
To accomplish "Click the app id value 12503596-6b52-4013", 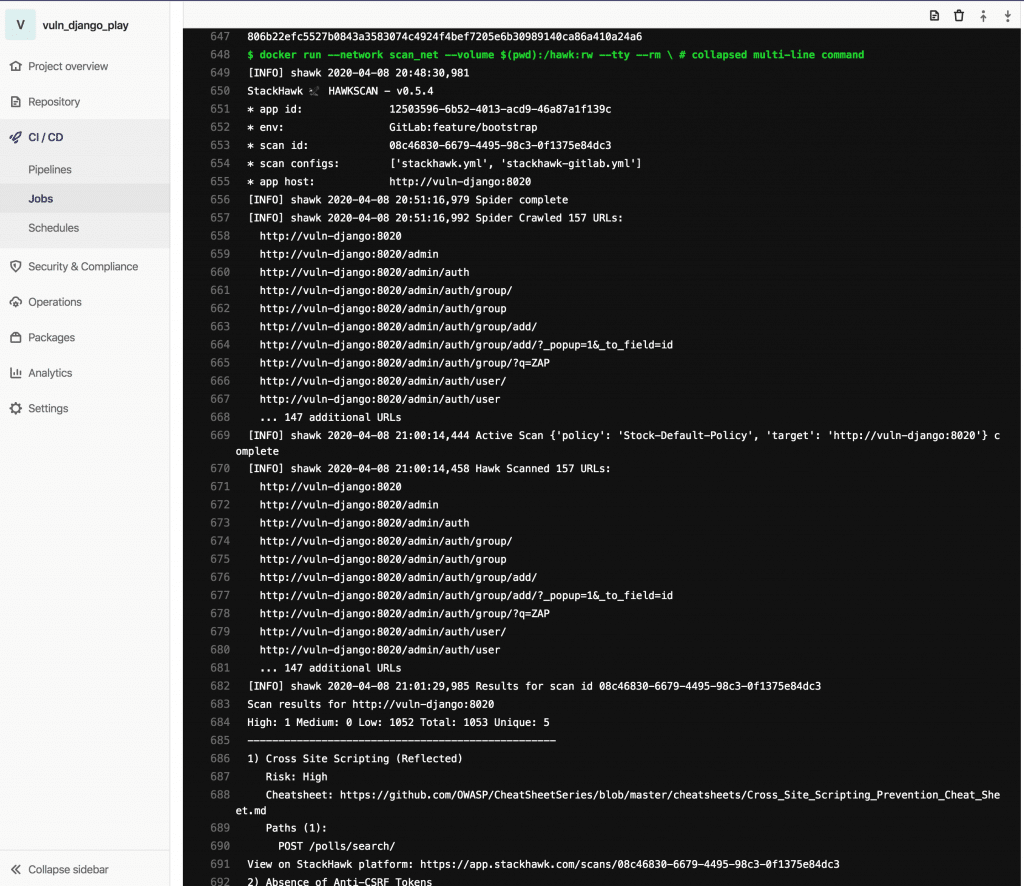I will pos(500,109).
